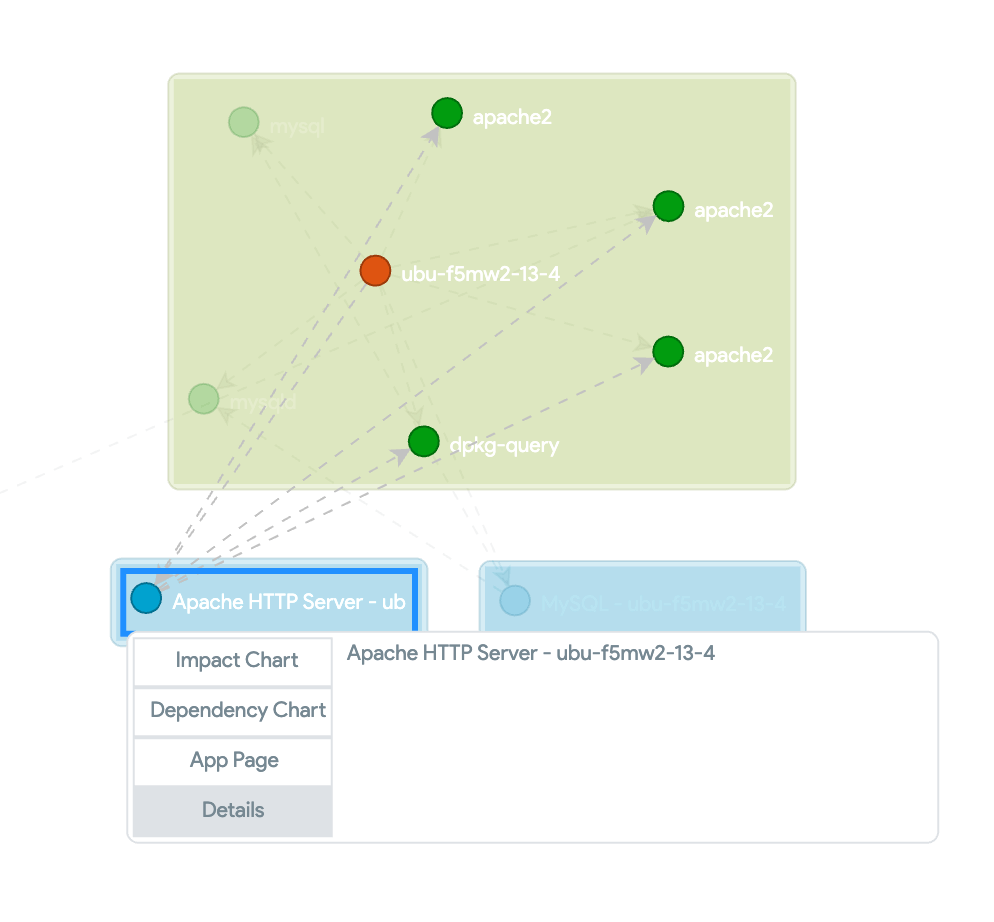The height and width of the screenshot is (922, 994).
Task: Click the faded mysql node near the top
Action: tap(243, 120)
